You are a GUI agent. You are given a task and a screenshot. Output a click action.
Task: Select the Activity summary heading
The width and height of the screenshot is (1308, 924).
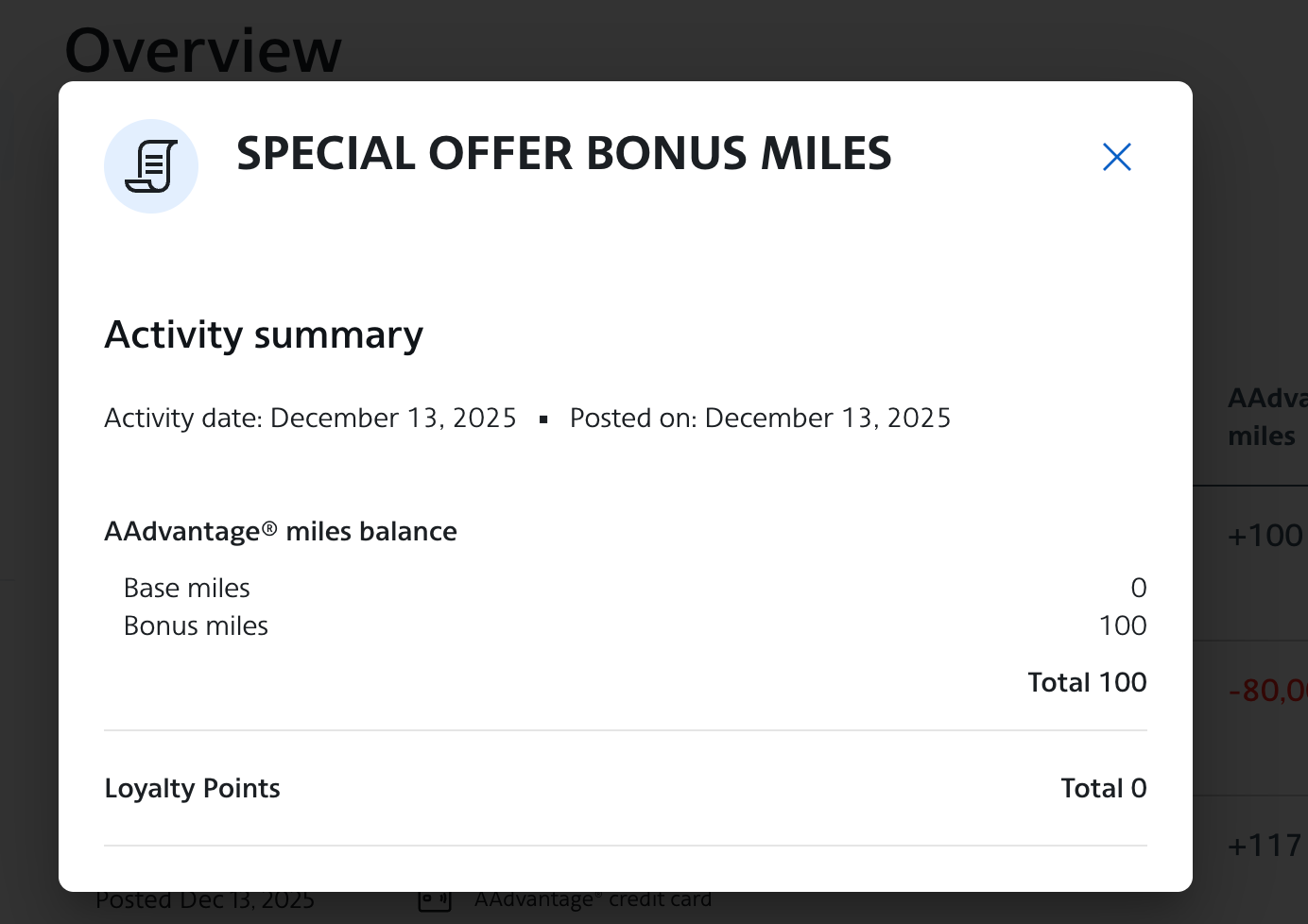pos(264,334)
